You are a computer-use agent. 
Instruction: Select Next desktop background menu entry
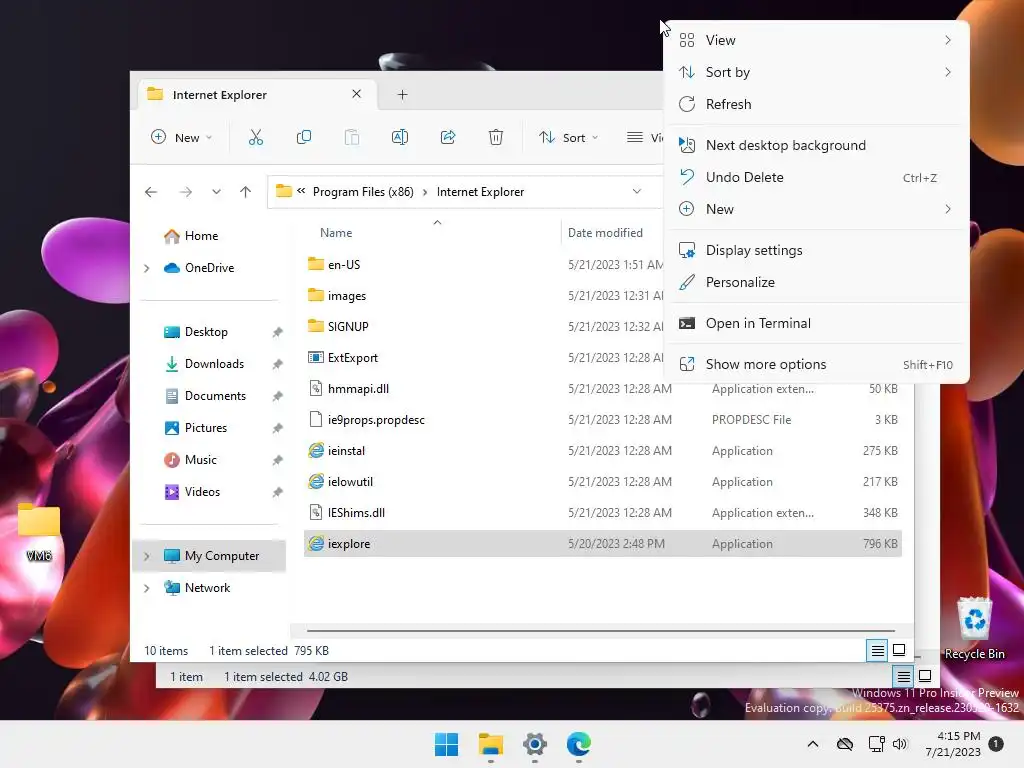(816, 145)
